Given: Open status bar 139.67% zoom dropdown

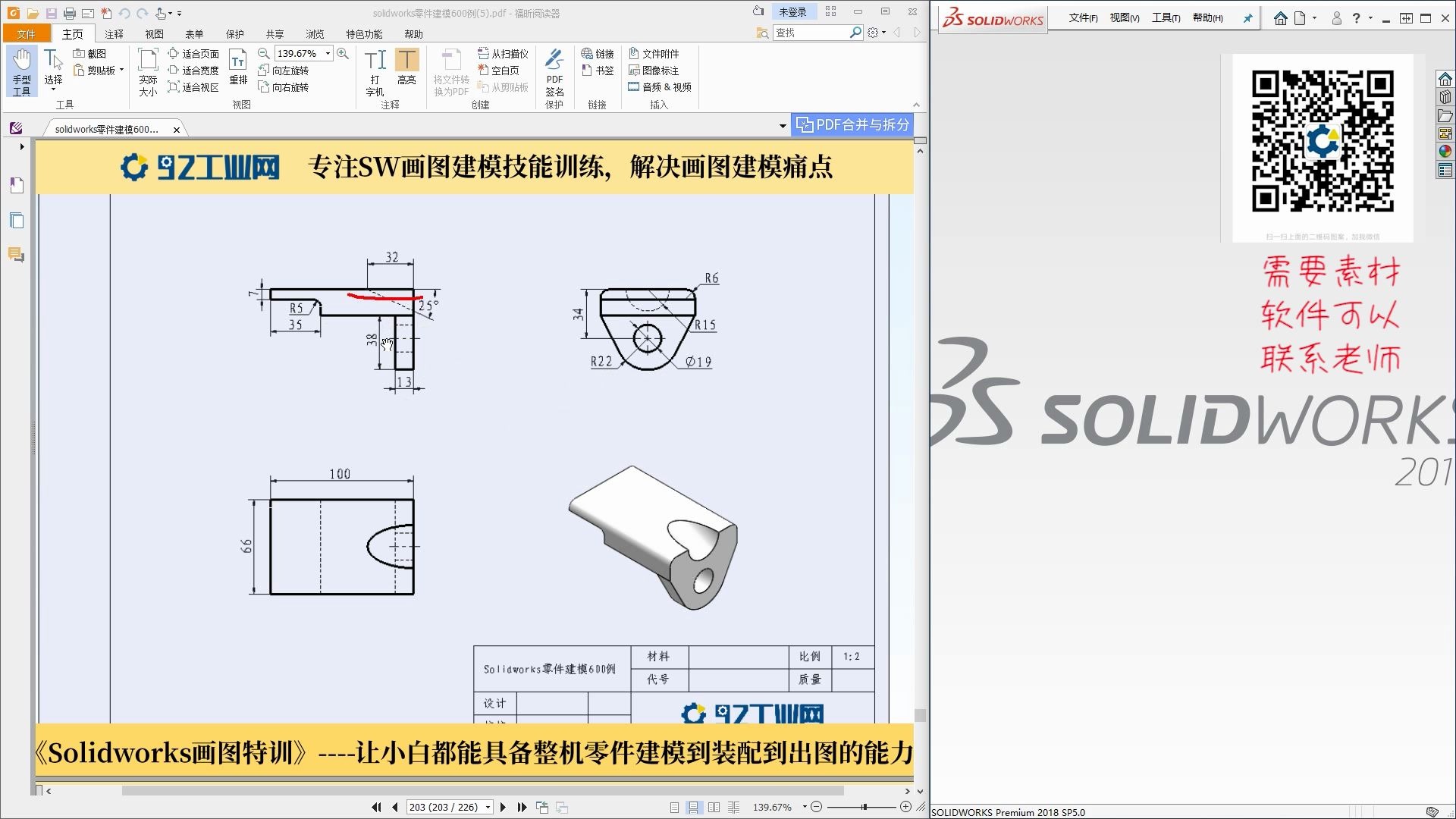Looking at the screenshot, I should 805,808.
